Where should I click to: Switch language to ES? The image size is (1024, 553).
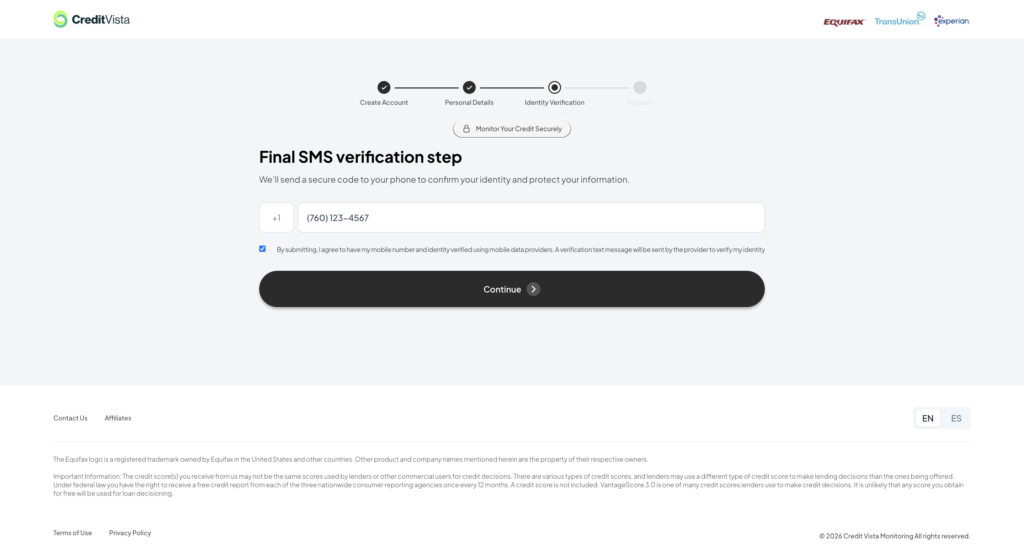pyautogui.click(x=956, y=418)
